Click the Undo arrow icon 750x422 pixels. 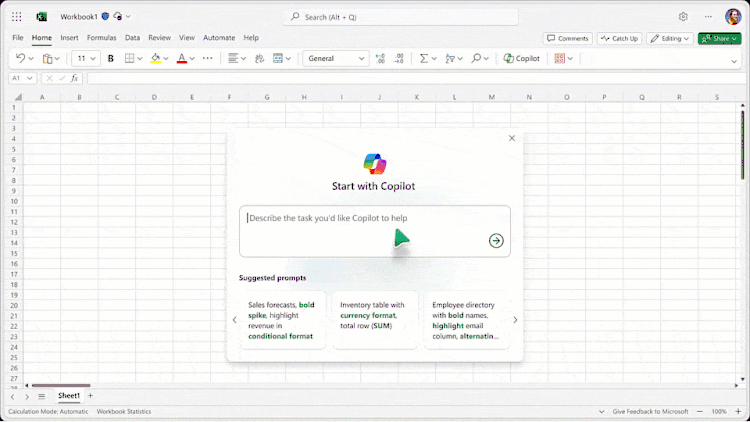[20, 58]
